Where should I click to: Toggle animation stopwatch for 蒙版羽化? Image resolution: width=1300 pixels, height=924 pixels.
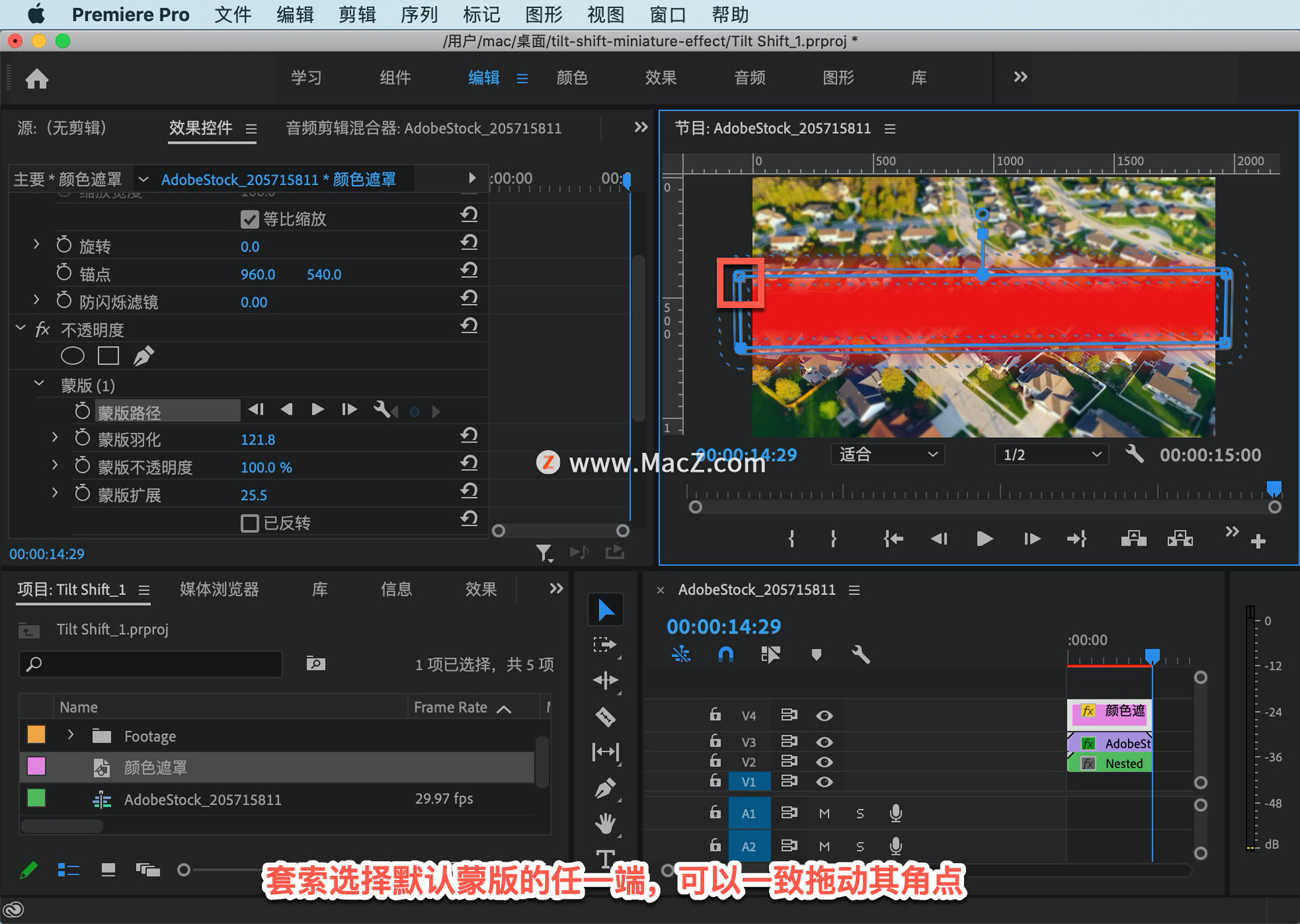tap(82, 438)
